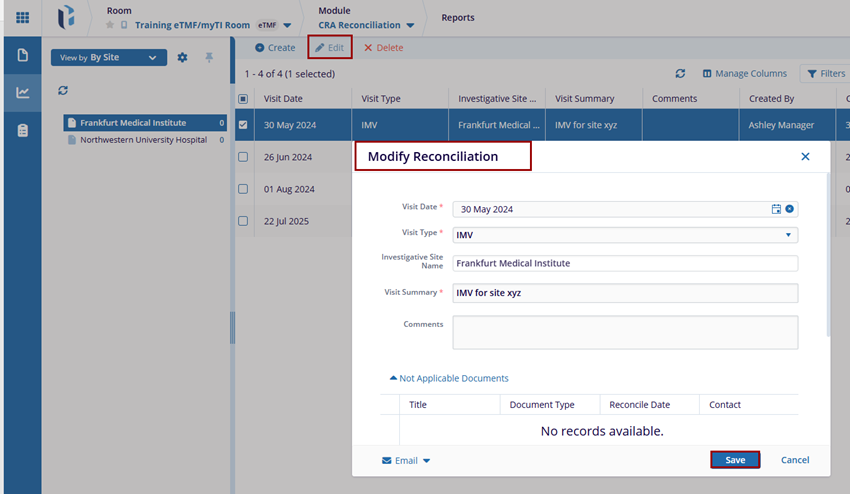The width and height of the screenshot is (850, 494).
Task: Cancel the Modify Reconciliation dialog
Action: pyautogui.click(x=795, y=460)
